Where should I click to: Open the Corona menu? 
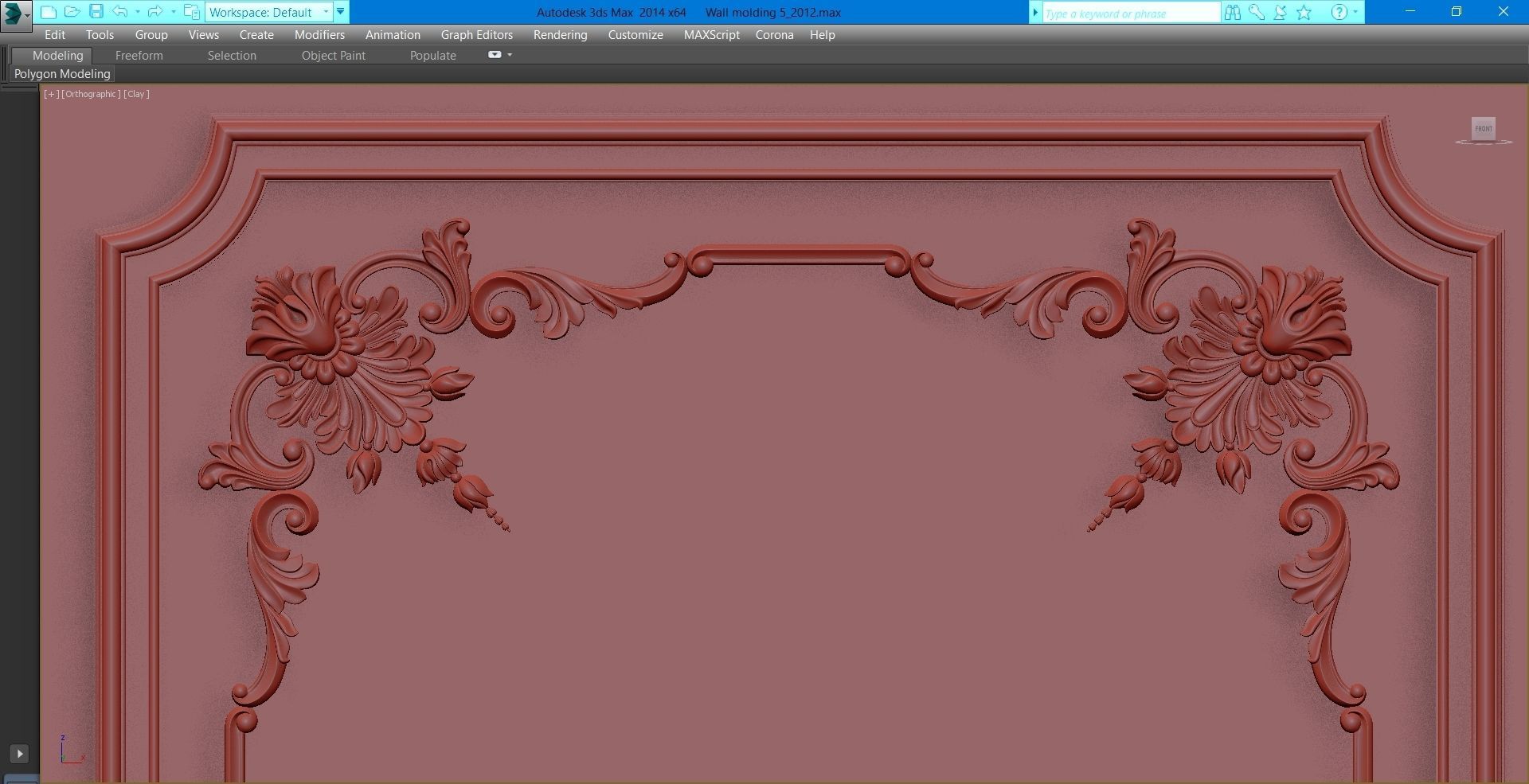pyautogui.click(x=774, y=35)
